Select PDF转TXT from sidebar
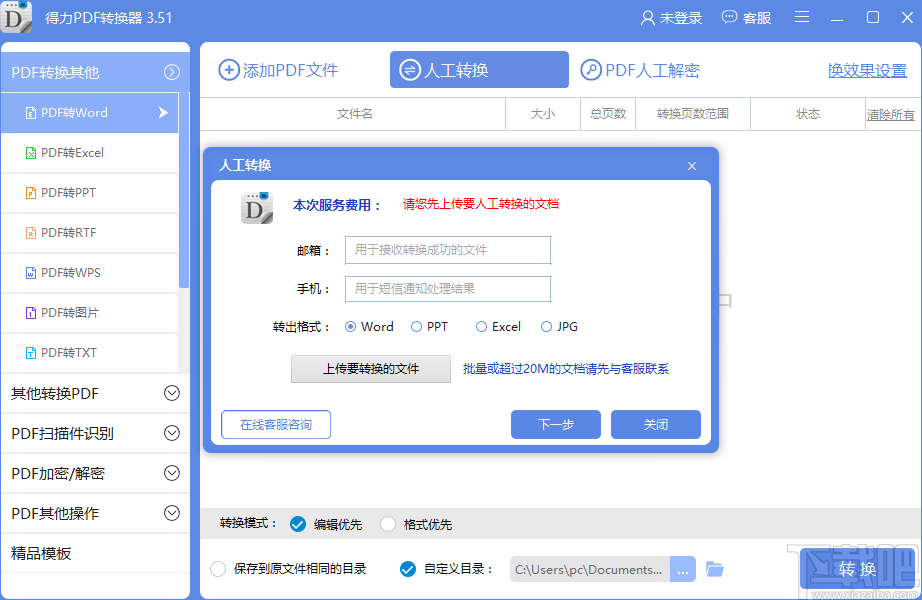This screenshot has height=600, width=922. coord(90,353)
